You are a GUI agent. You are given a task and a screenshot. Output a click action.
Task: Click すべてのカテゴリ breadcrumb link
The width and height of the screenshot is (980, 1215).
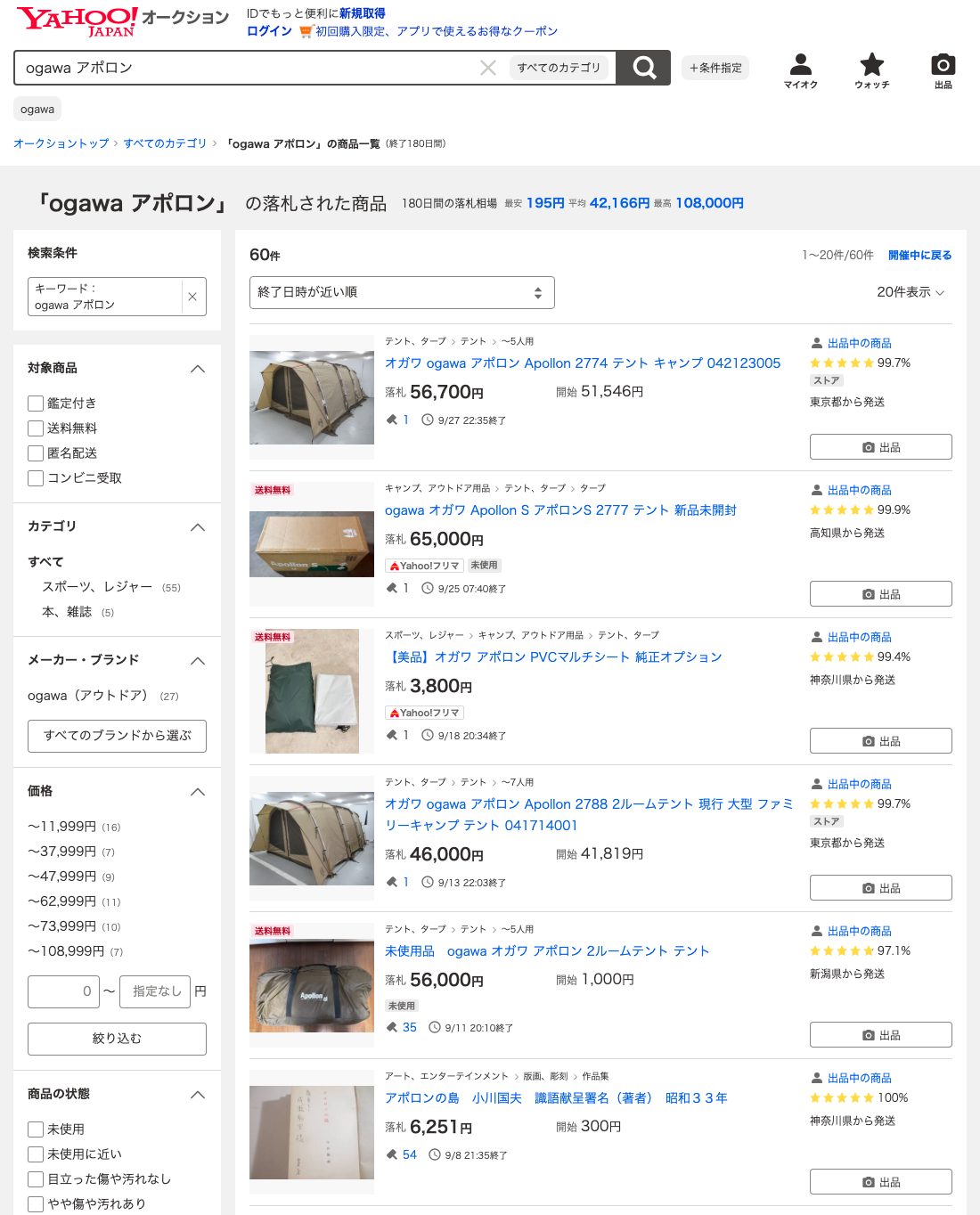click(x=165, y=143)
